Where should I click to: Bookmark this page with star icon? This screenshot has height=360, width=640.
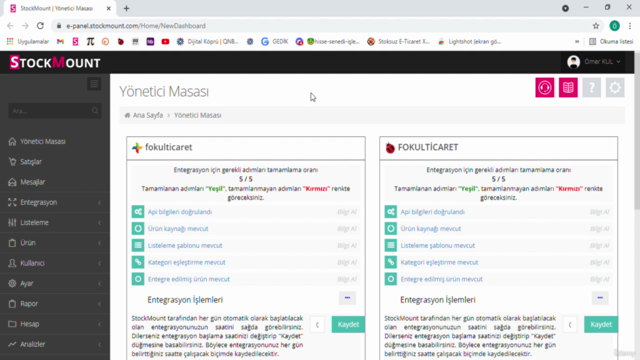(x=596, y=26)
